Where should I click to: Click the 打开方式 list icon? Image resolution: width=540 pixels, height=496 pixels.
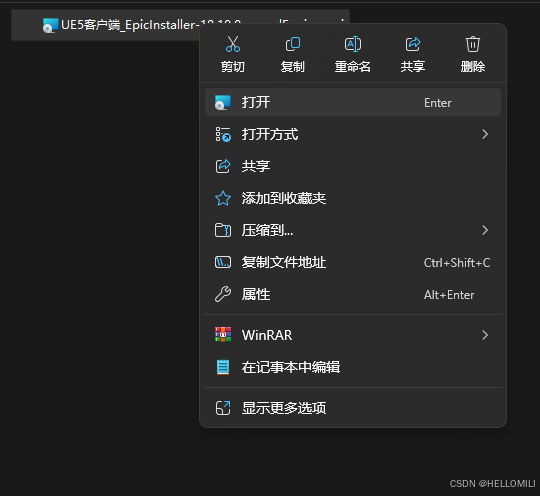tap(223, 134)
